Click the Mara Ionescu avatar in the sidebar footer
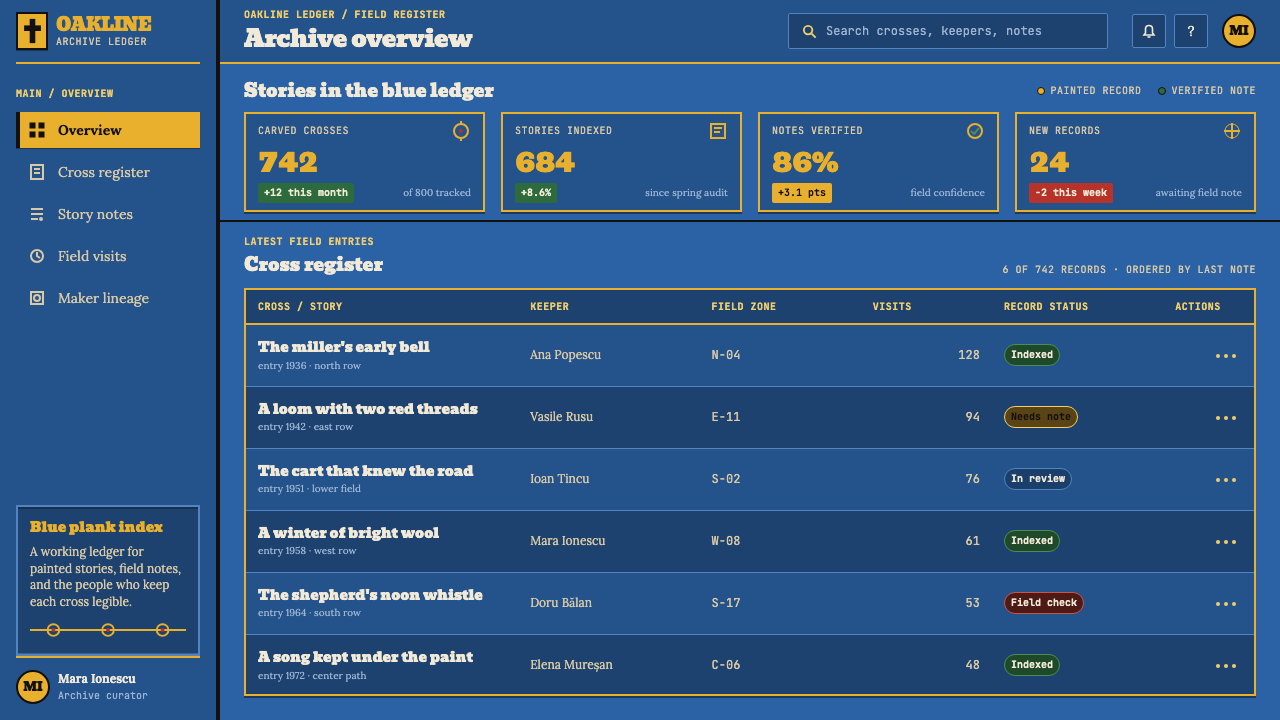This screenshot has height=720, width=1280. (x=33, y=687)
